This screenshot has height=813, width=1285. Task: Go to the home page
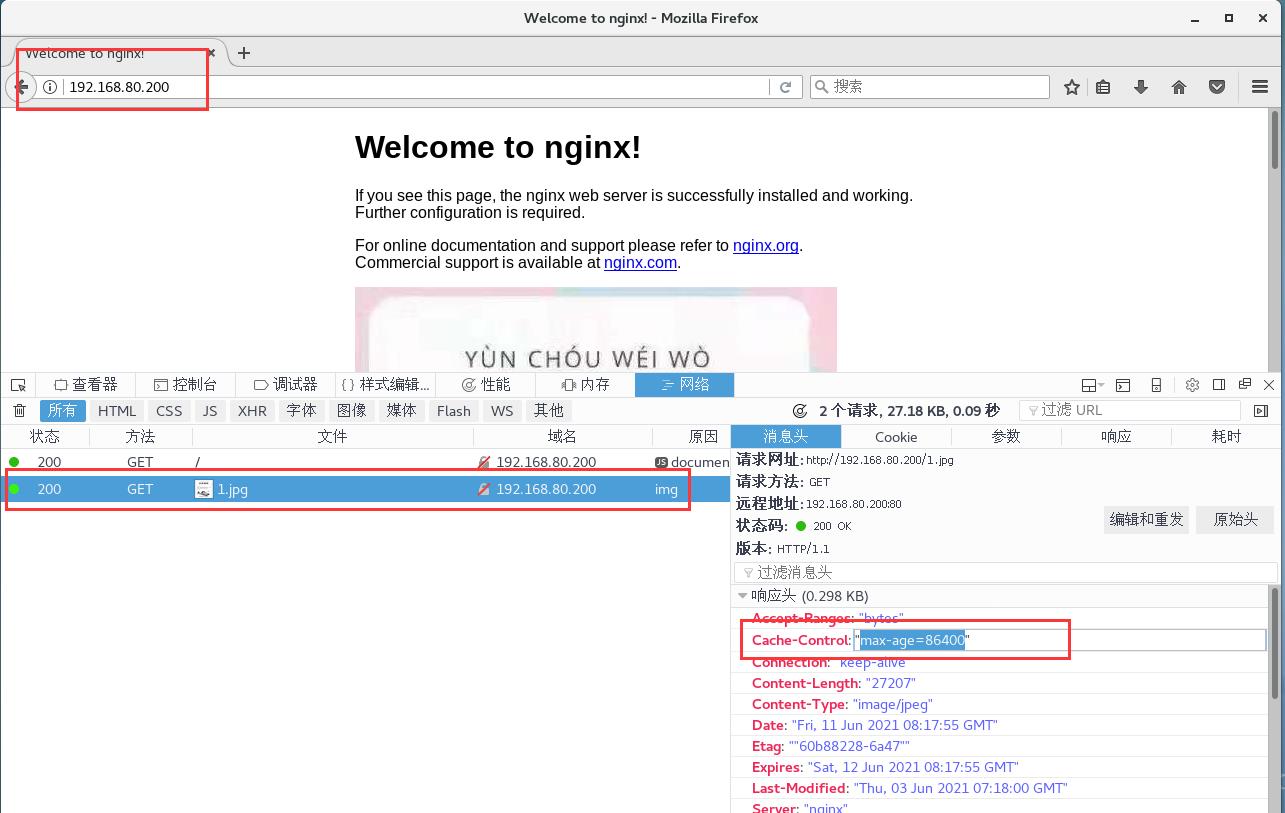1179,87
